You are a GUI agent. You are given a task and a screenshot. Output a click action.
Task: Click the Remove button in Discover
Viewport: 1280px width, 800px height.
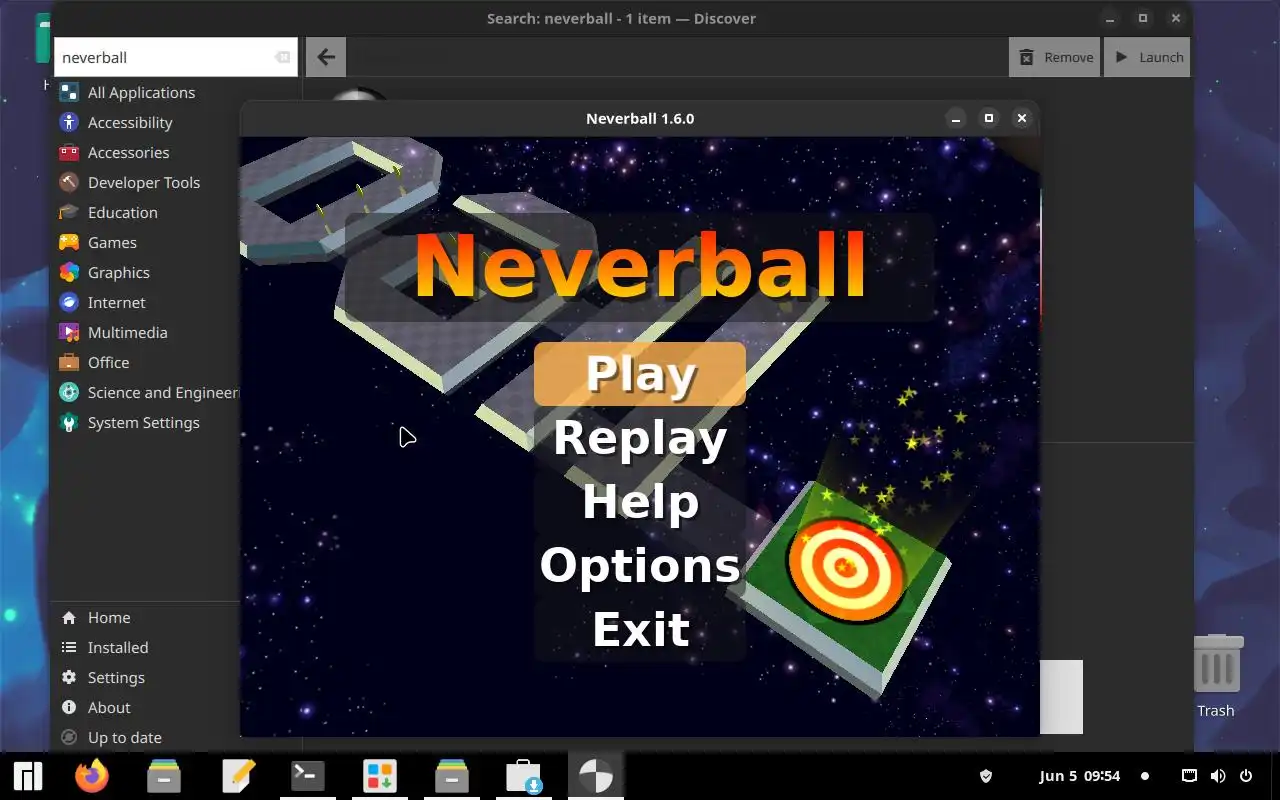click(1055, 57)
